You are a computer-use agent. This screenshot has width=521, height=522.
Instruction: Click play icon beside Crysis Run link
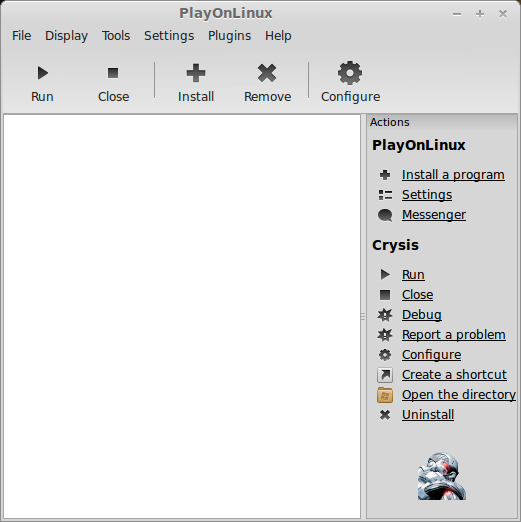point(385,275)
